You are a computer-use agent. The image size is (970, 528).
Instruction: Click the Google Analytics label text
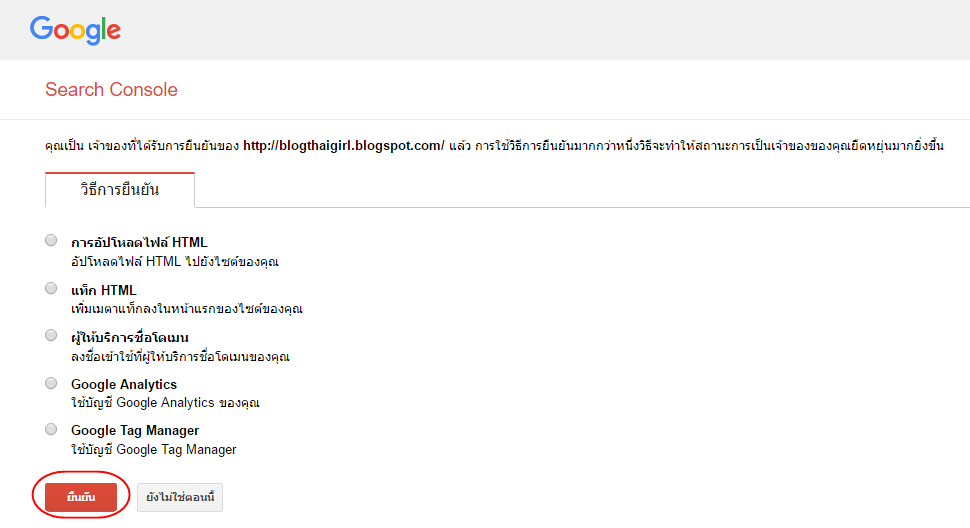click(124, 385)
